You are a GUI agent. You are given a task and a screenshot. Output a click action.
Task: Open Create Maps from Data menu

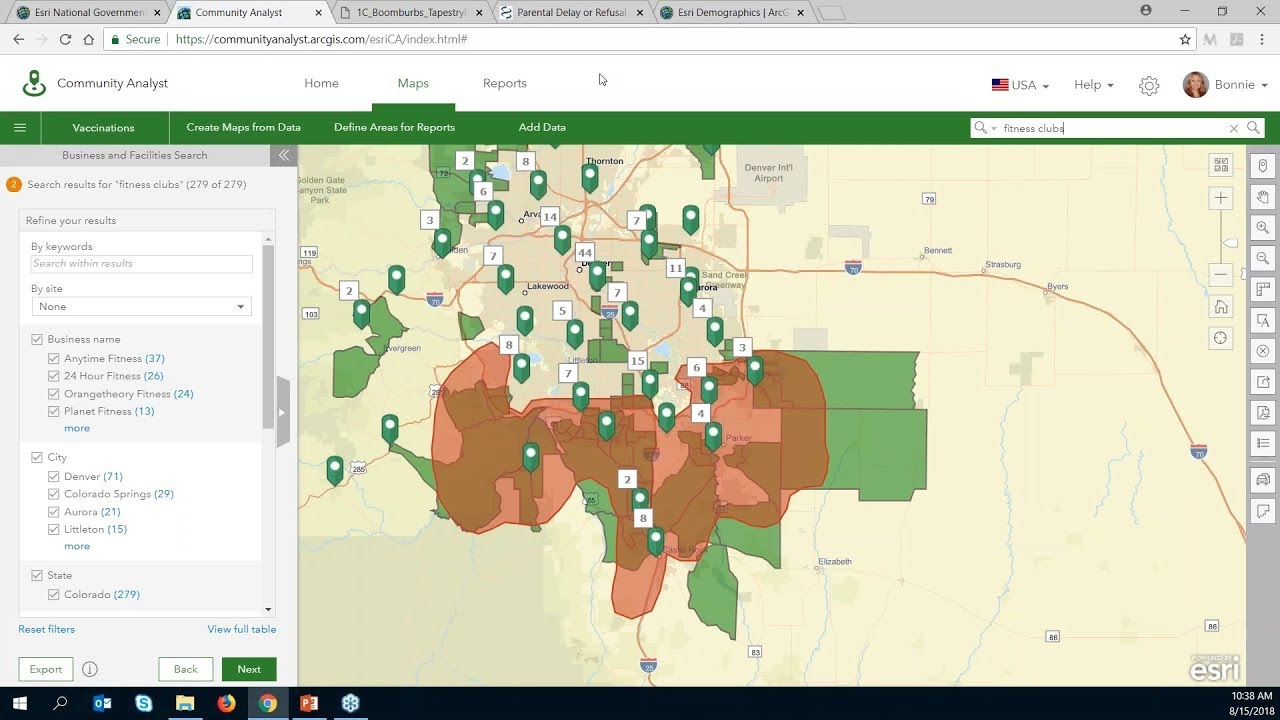243,128
